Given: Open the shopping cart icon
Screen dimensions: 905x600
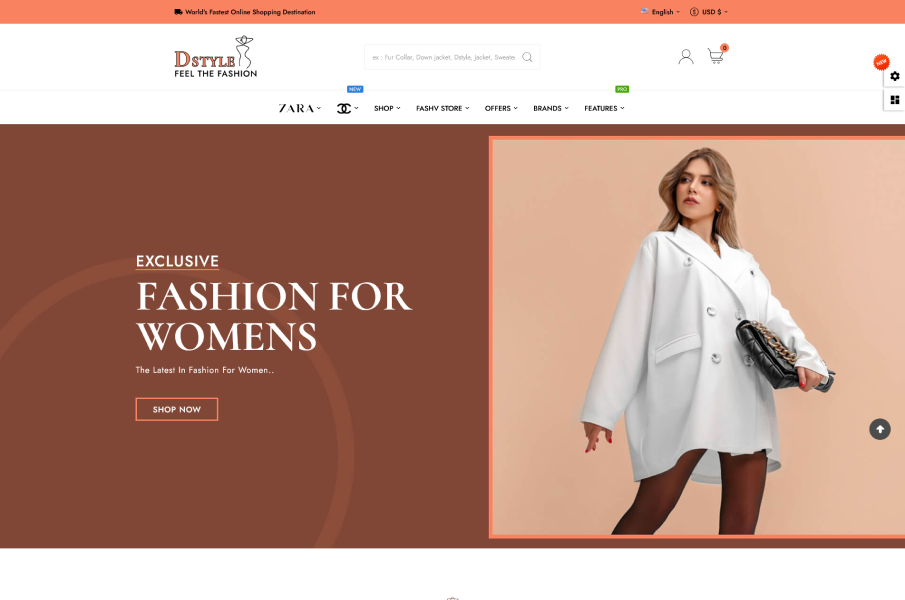Looking at the screenshot, I should pos(715,57).
